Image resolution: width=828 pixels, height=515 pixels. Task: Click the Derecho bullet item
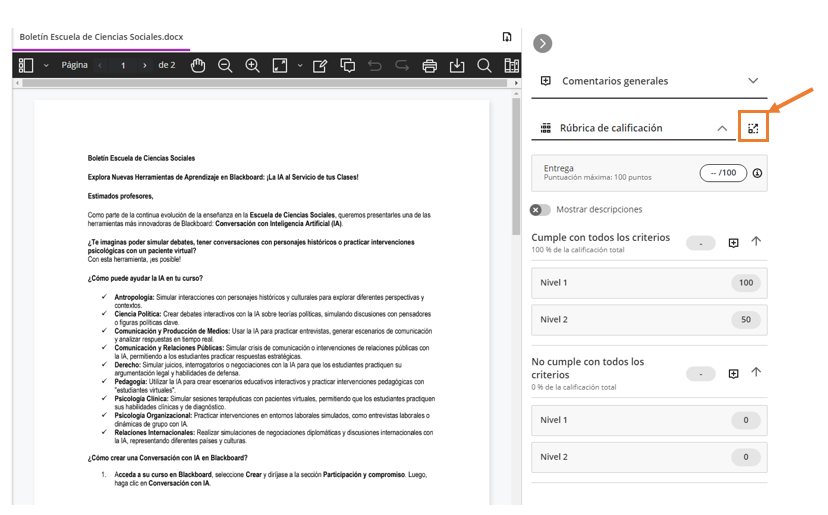[x=258, y=369]
